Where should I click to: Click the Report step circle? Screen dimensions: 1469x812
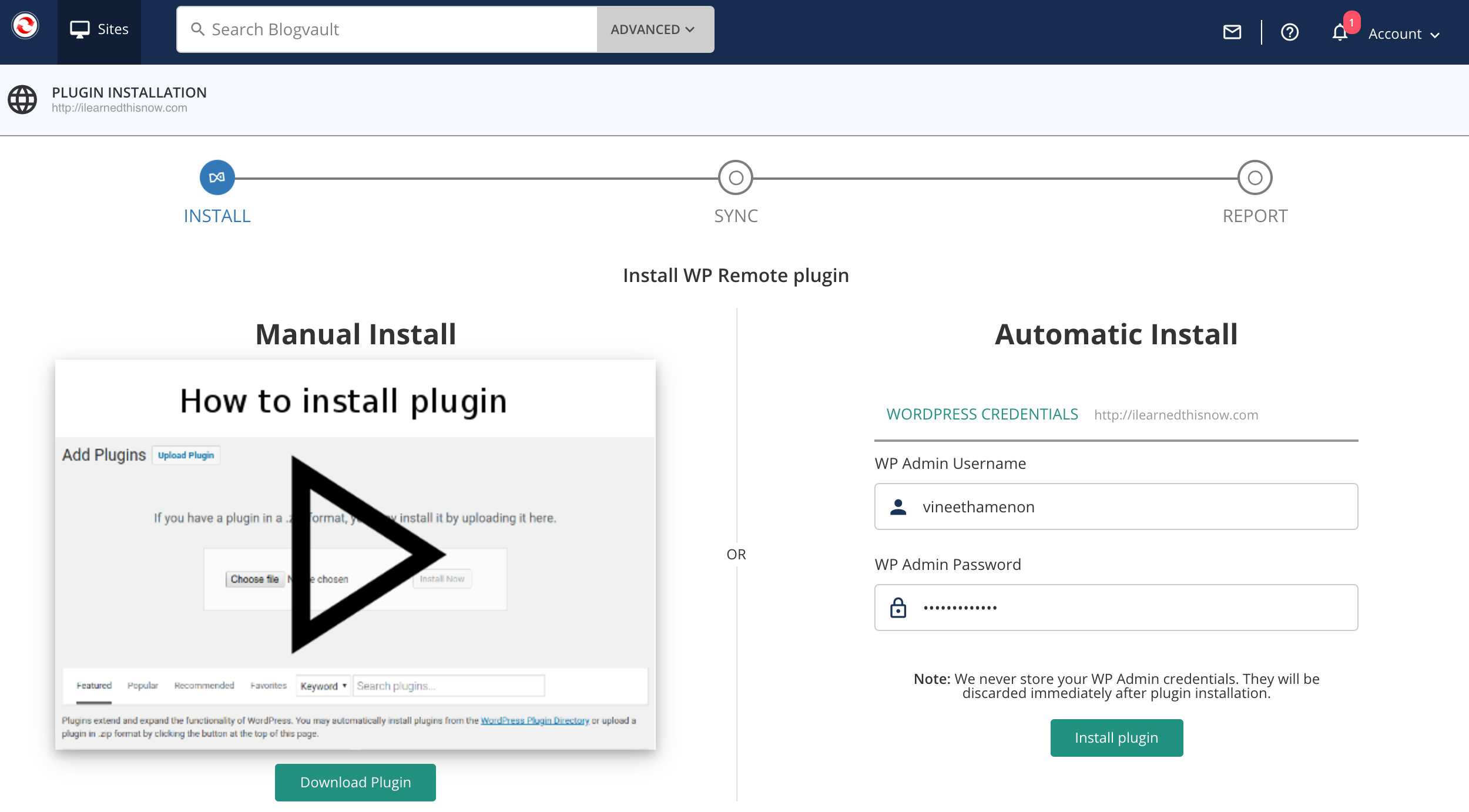coord(1255,177)
